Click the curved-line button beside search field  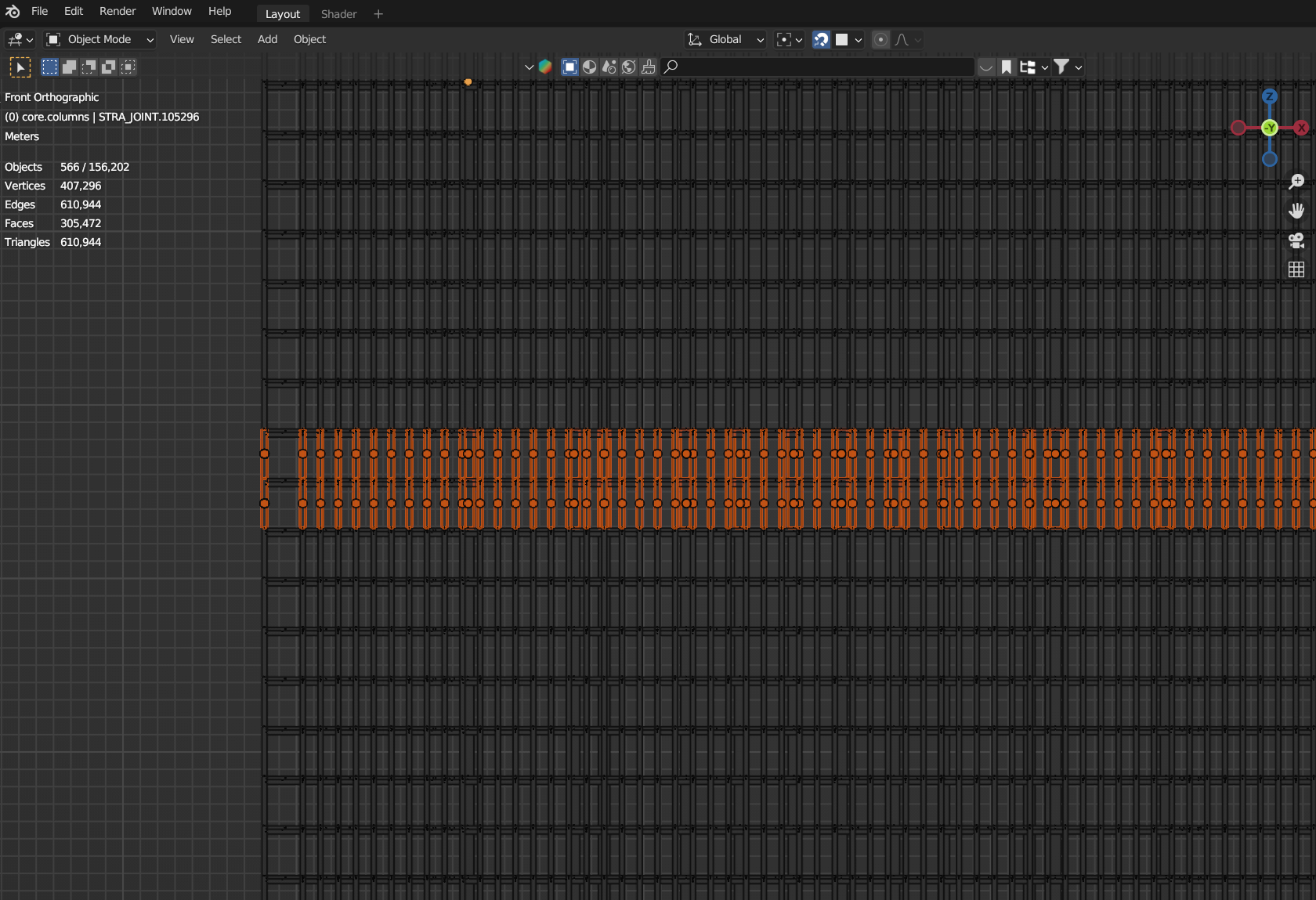tap(986, 67)
